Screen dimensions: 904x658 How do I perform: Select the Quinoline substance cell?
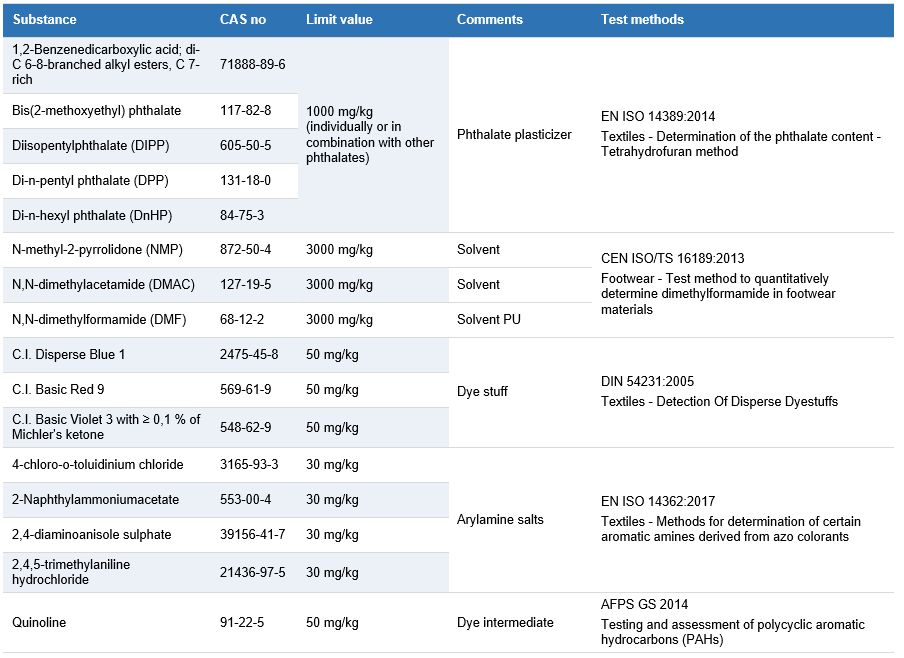39,623
